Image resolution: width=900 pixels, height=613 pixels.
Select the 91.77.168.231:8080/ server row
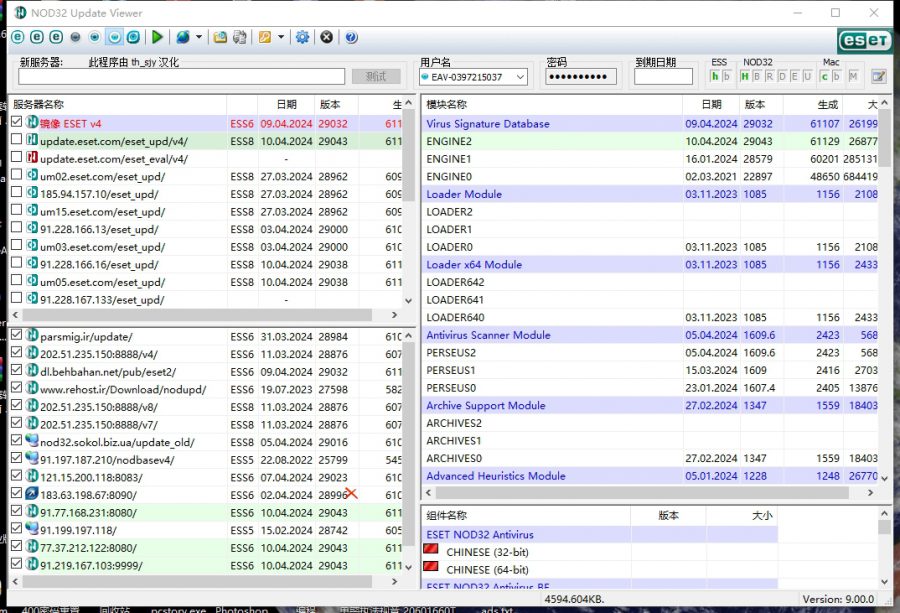pyautogui.click(x=206, y=513)
